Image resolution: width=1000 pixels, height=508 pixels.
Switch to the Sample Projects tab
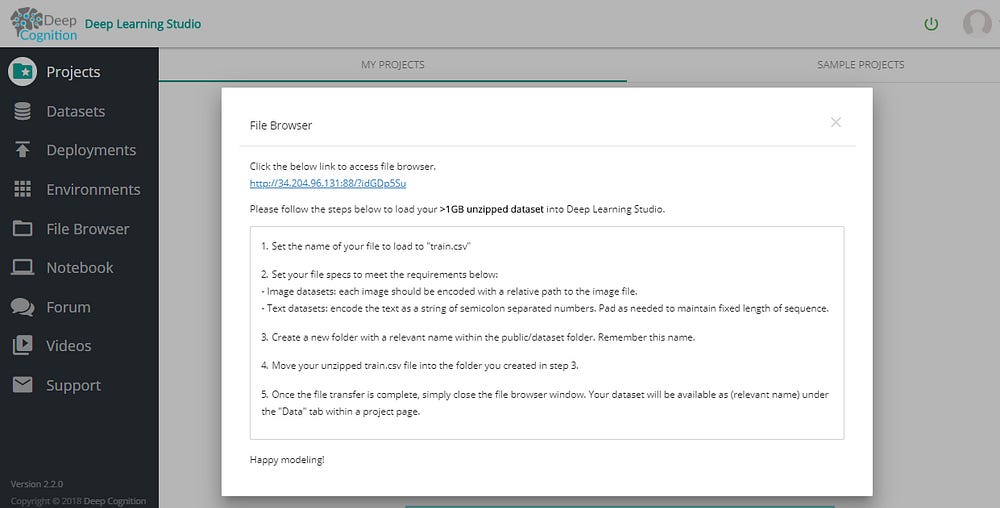[860, 65]
